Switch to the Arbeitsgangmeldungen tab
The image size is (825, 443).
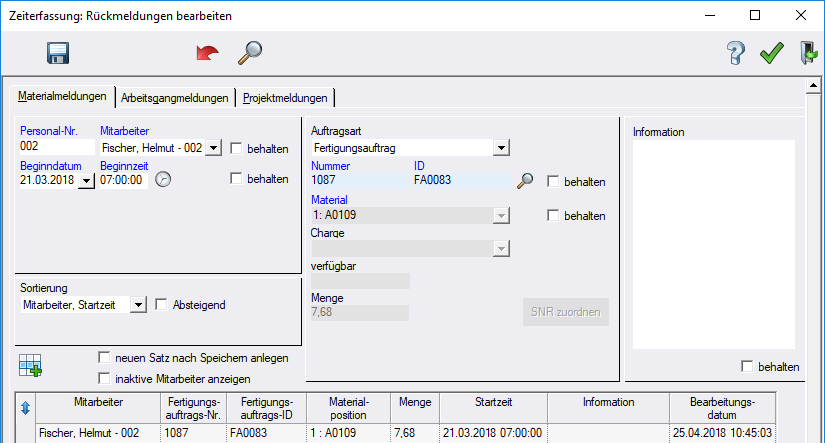coord(176,98)
